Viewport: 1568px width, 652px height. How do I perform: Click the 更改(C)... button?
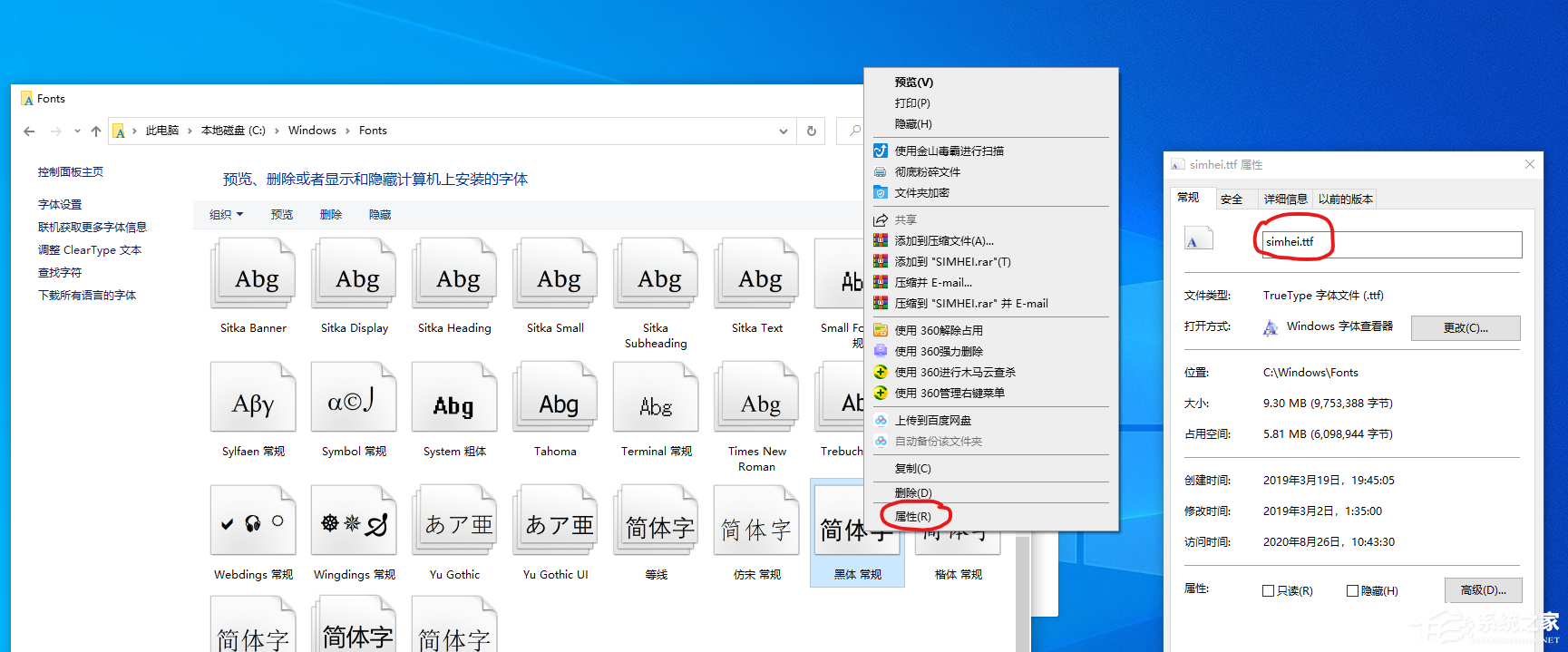1466,328
